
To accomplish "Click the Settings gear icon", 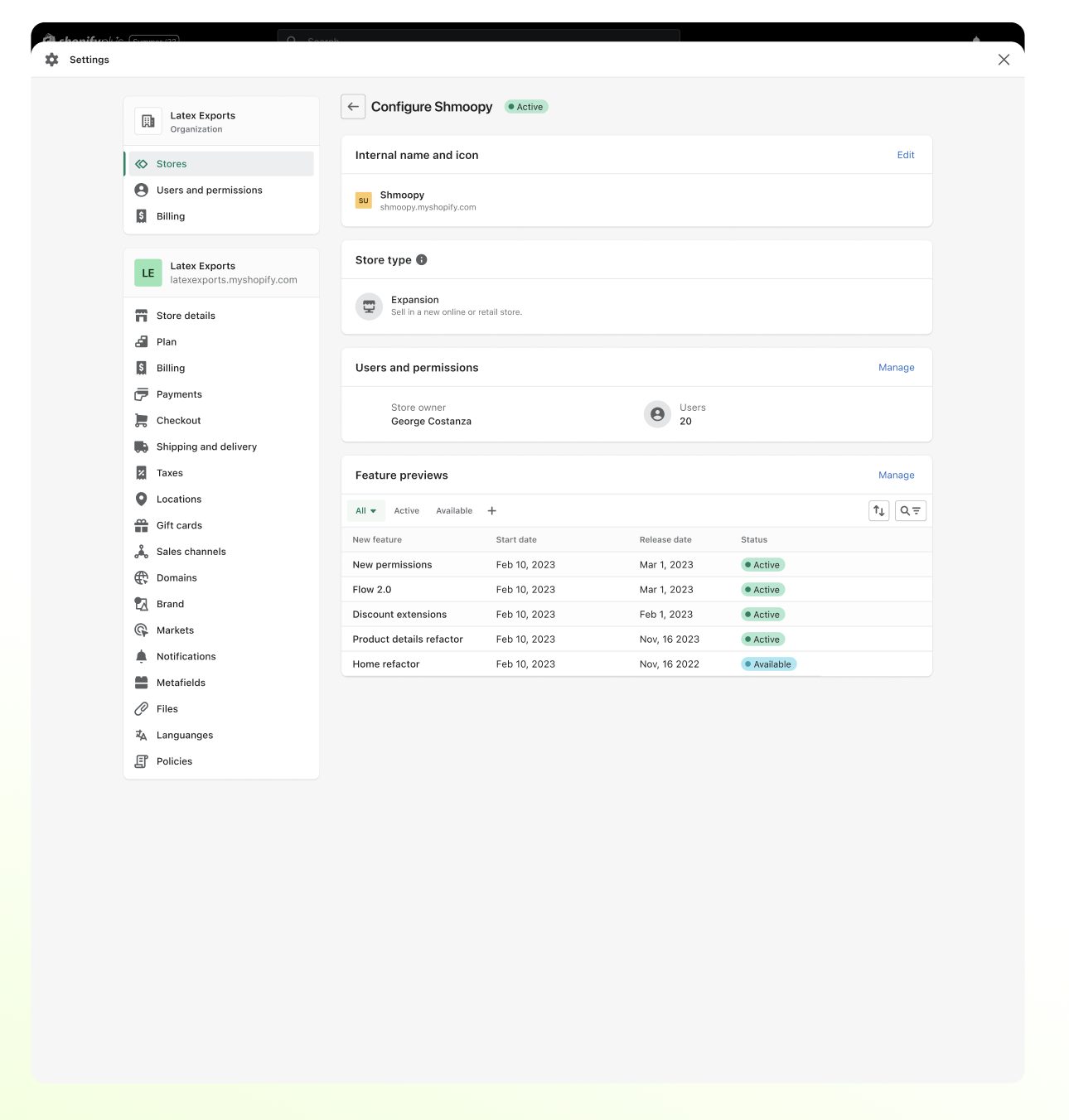I will 52,60.
